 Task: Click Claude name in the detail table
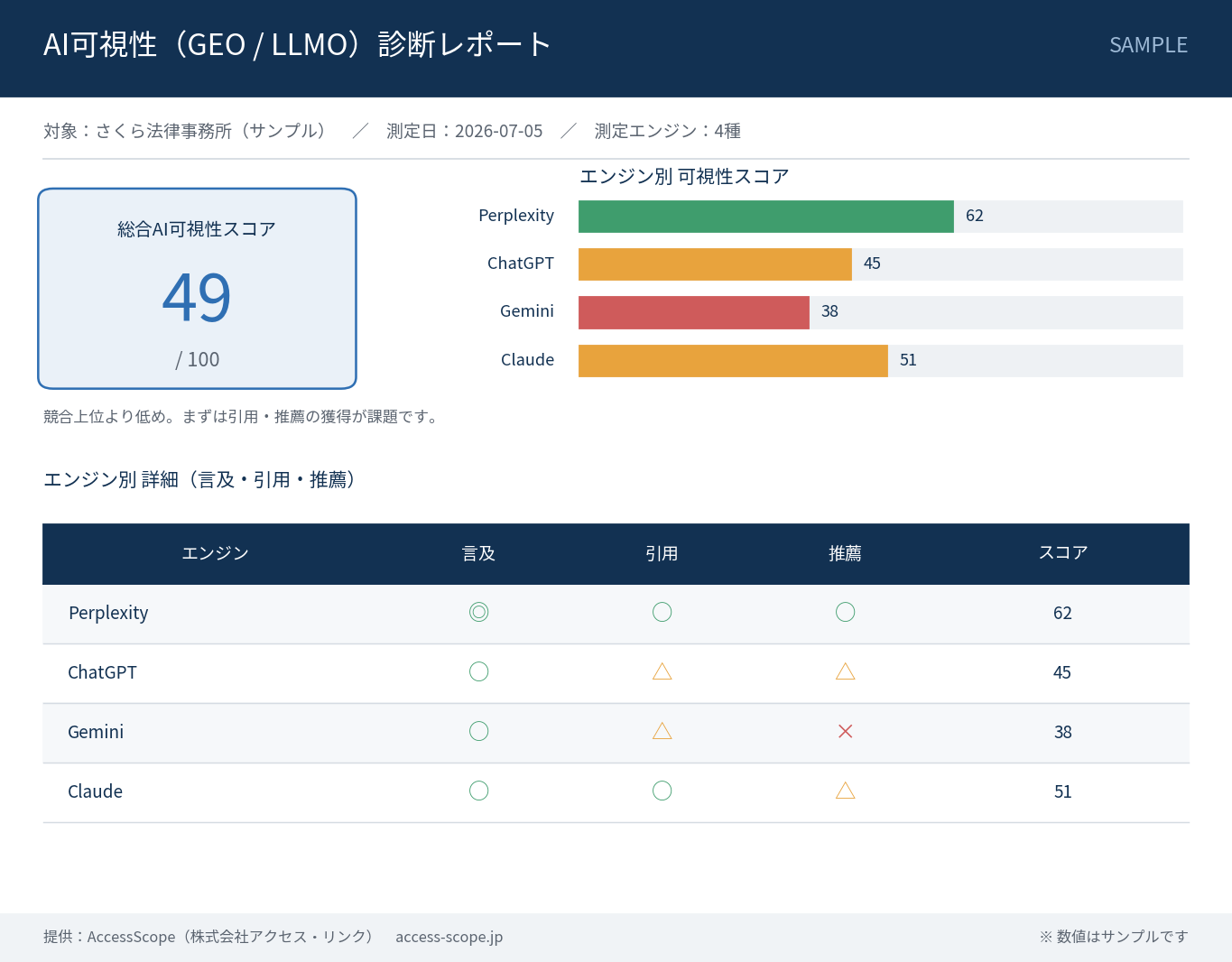(x=95, y=791)
